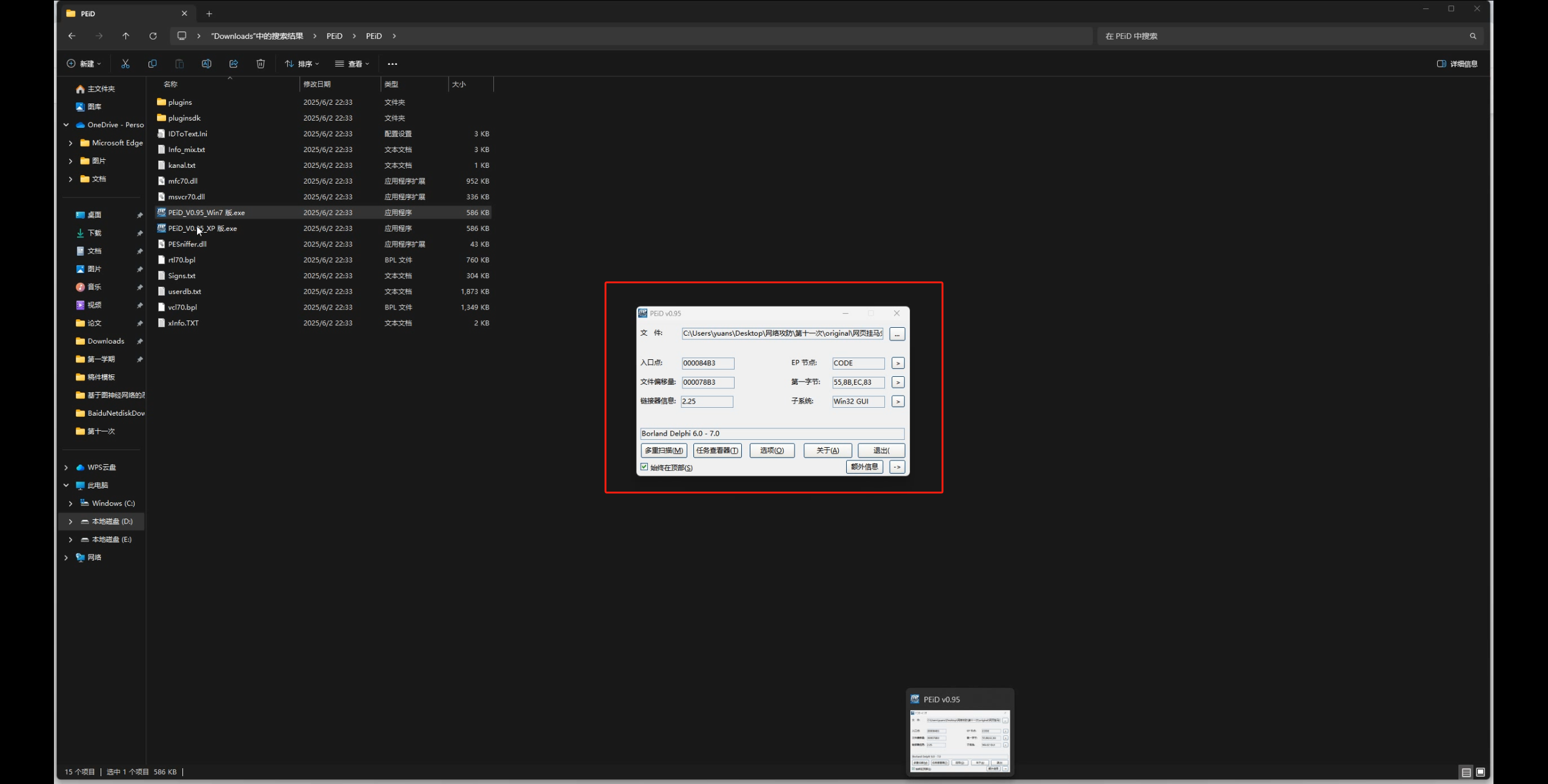Click the 任务查看器(T) button
The image size is (1548, 784).
717,451
